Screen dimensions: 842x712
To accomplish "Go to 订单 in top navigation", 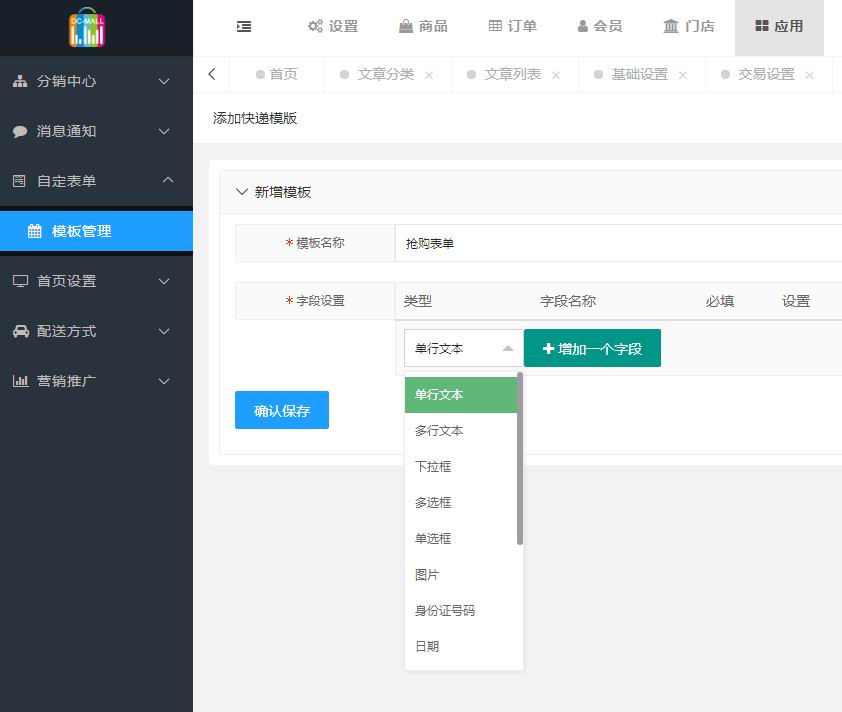I will click(512, 27).
